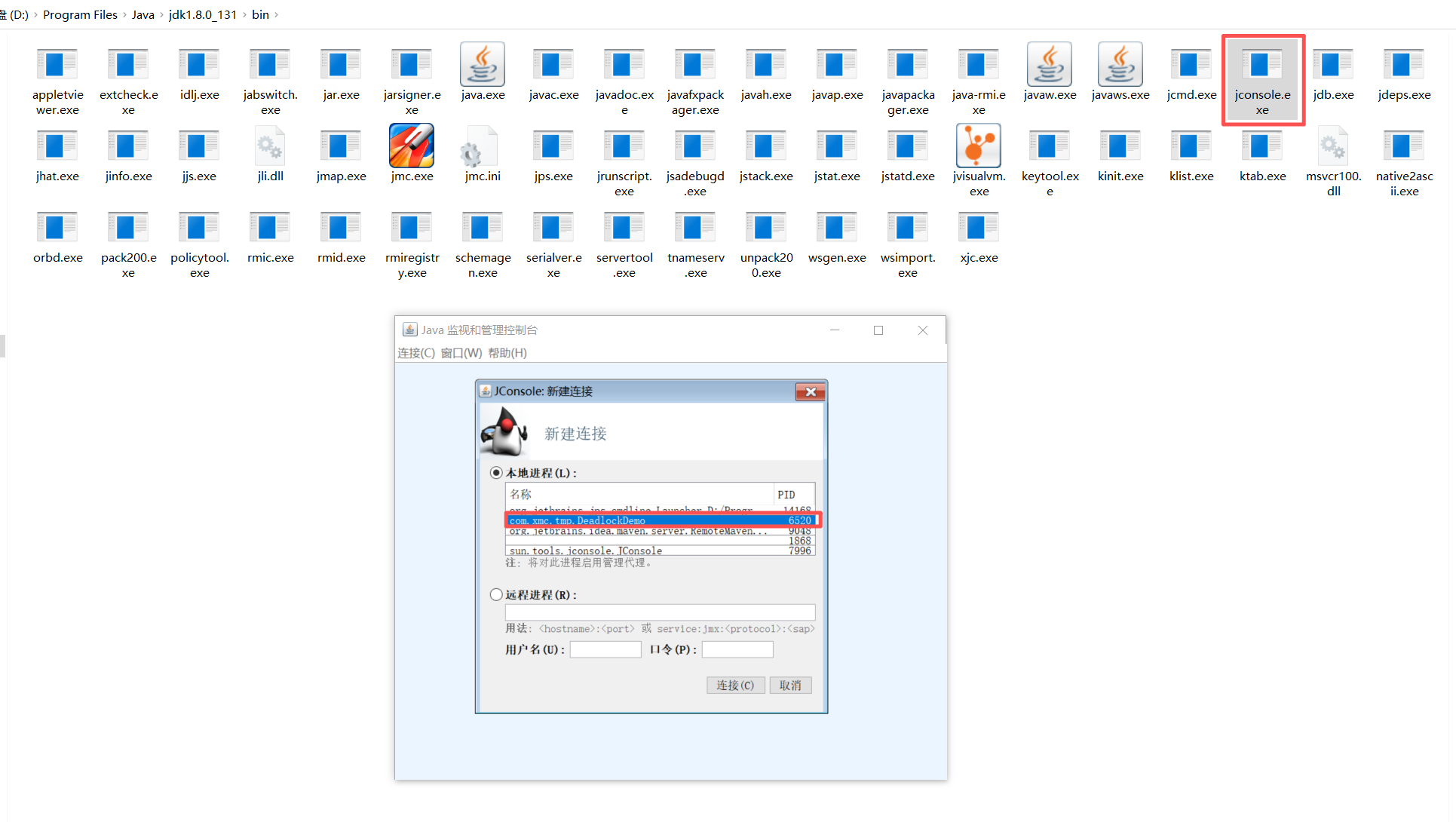Click the remote process address input field

click(x=660, y=612)
